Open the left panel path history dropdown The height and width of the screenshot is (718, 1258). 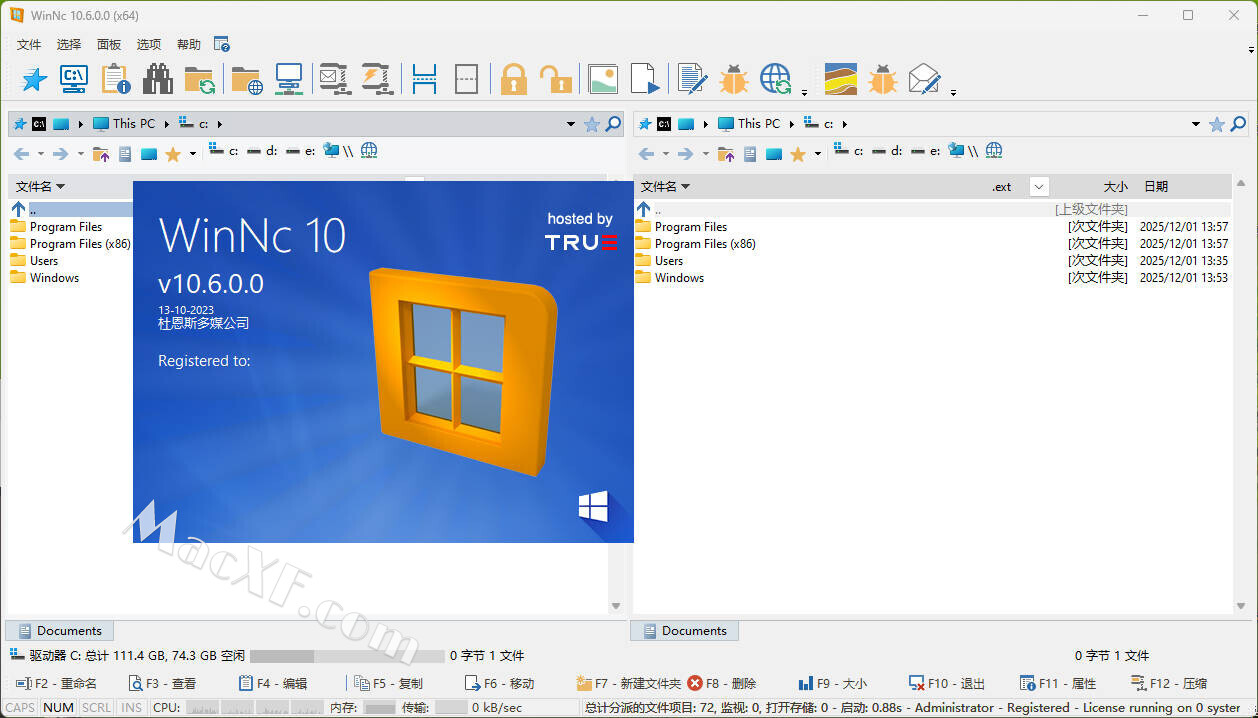point(571,124)
